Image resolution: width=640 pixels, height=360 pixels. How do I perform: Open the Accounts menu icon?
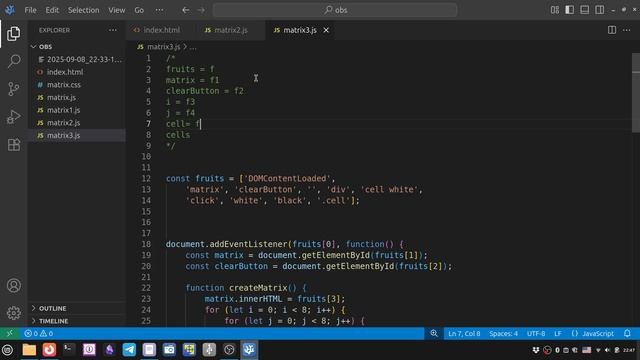[x=13, y=285]
